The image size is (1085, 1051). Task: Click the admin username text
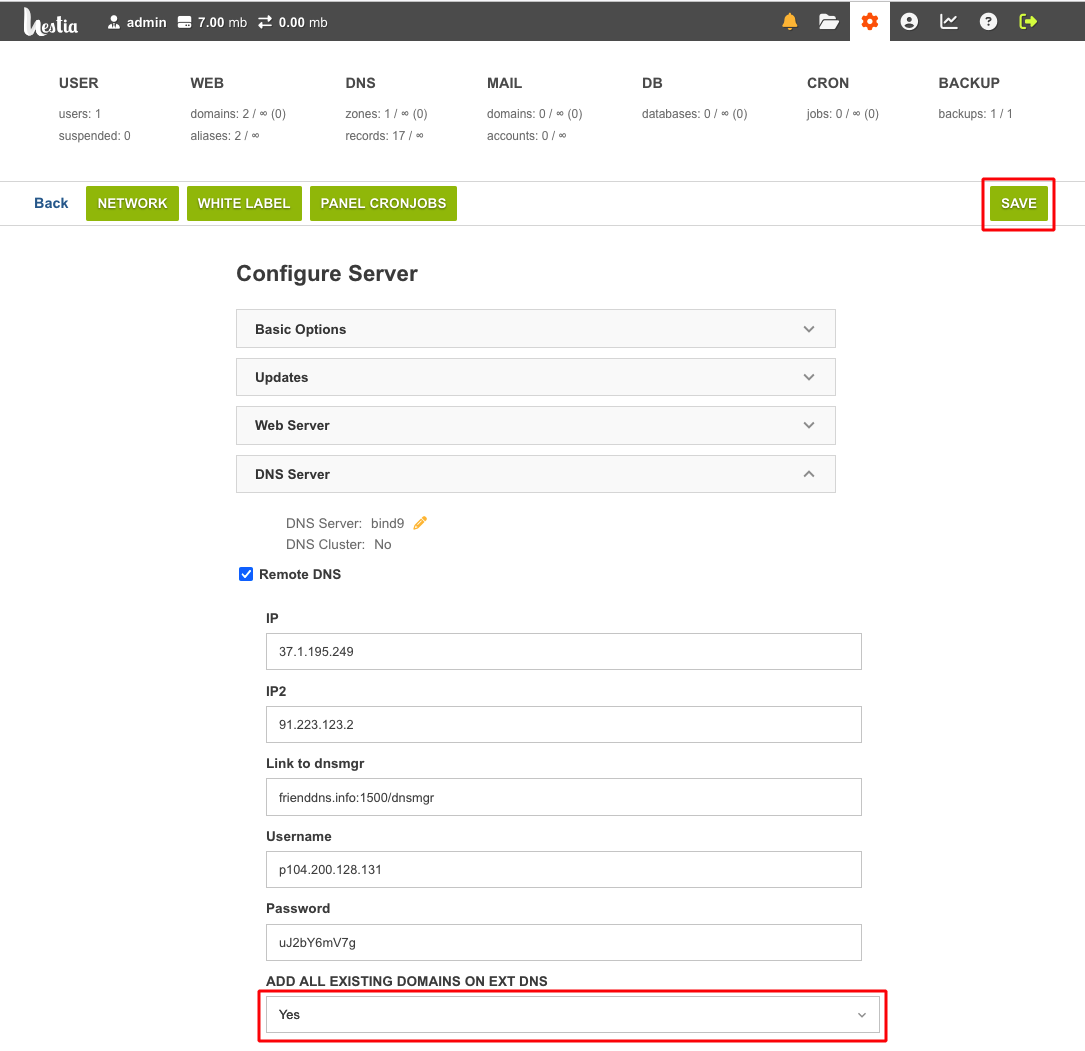tap(147, 22)
